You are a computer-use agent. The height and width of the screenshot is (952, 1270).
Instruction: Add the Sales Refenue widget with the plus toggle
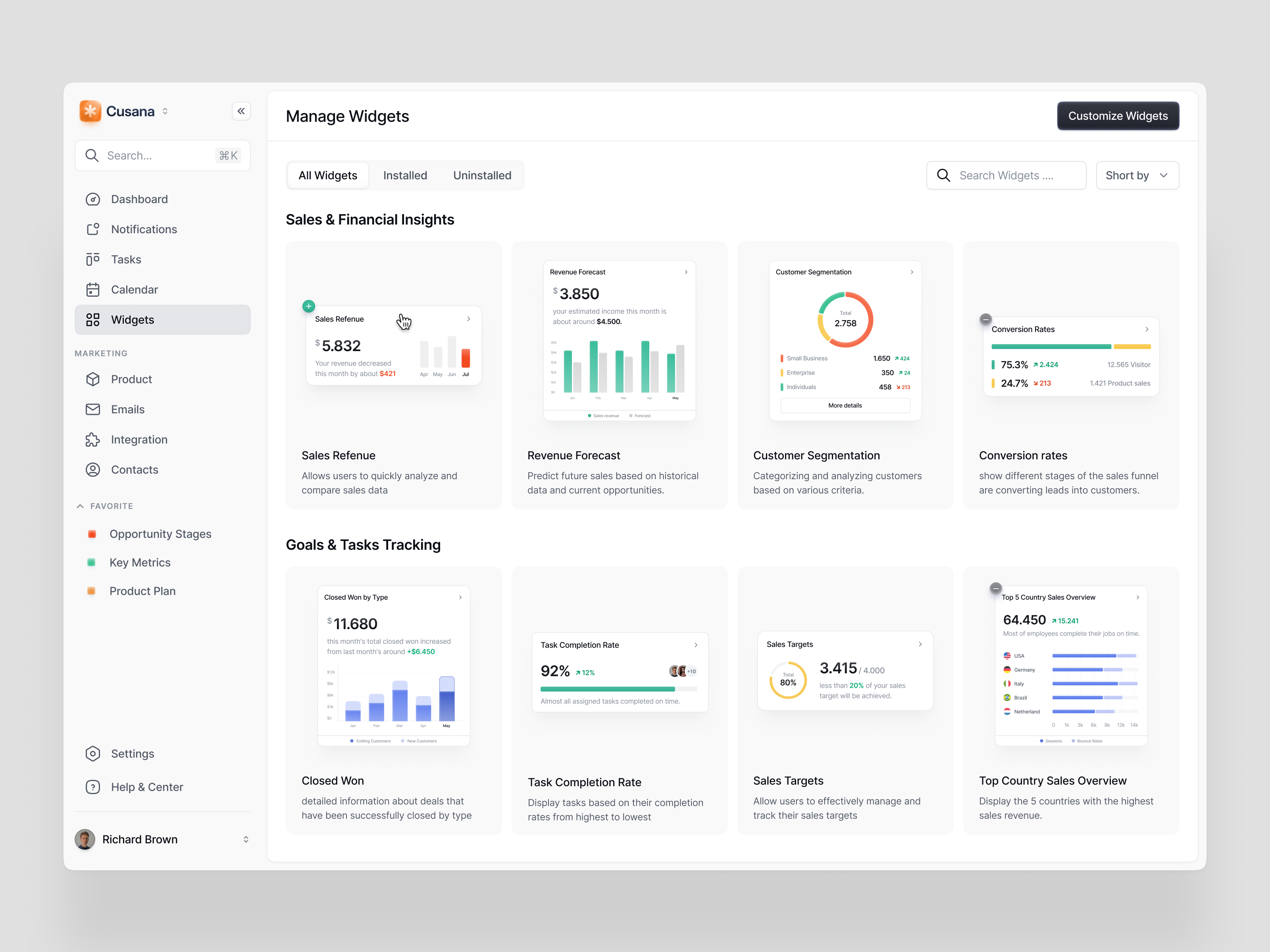click(x=308, y=306)
